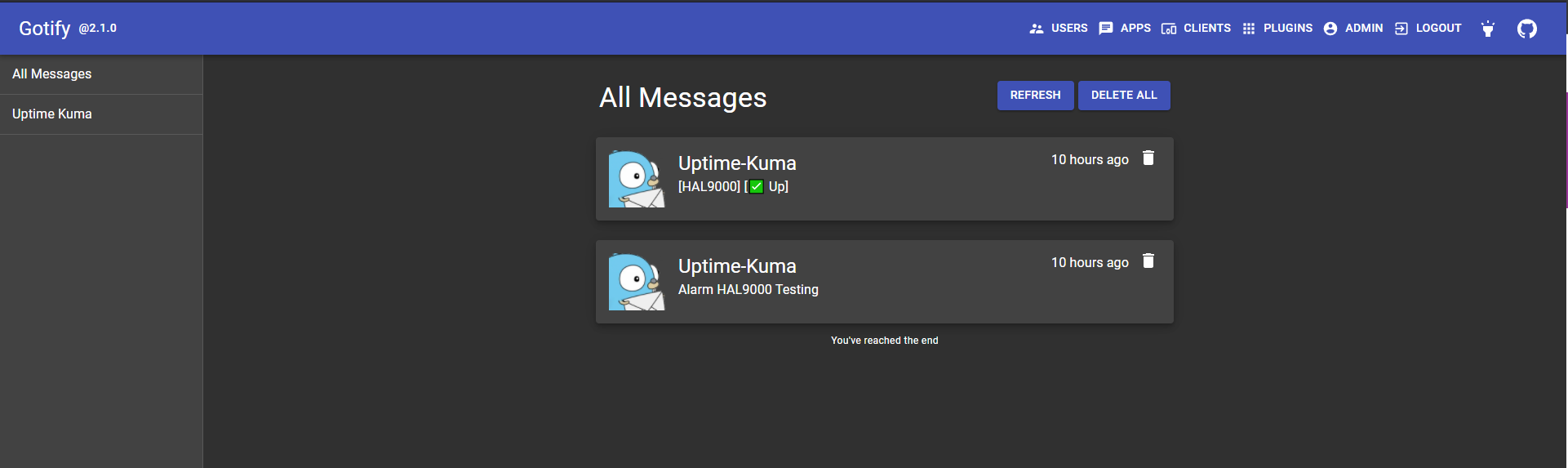Log out via the Logout button

(x=1428, y=29)
